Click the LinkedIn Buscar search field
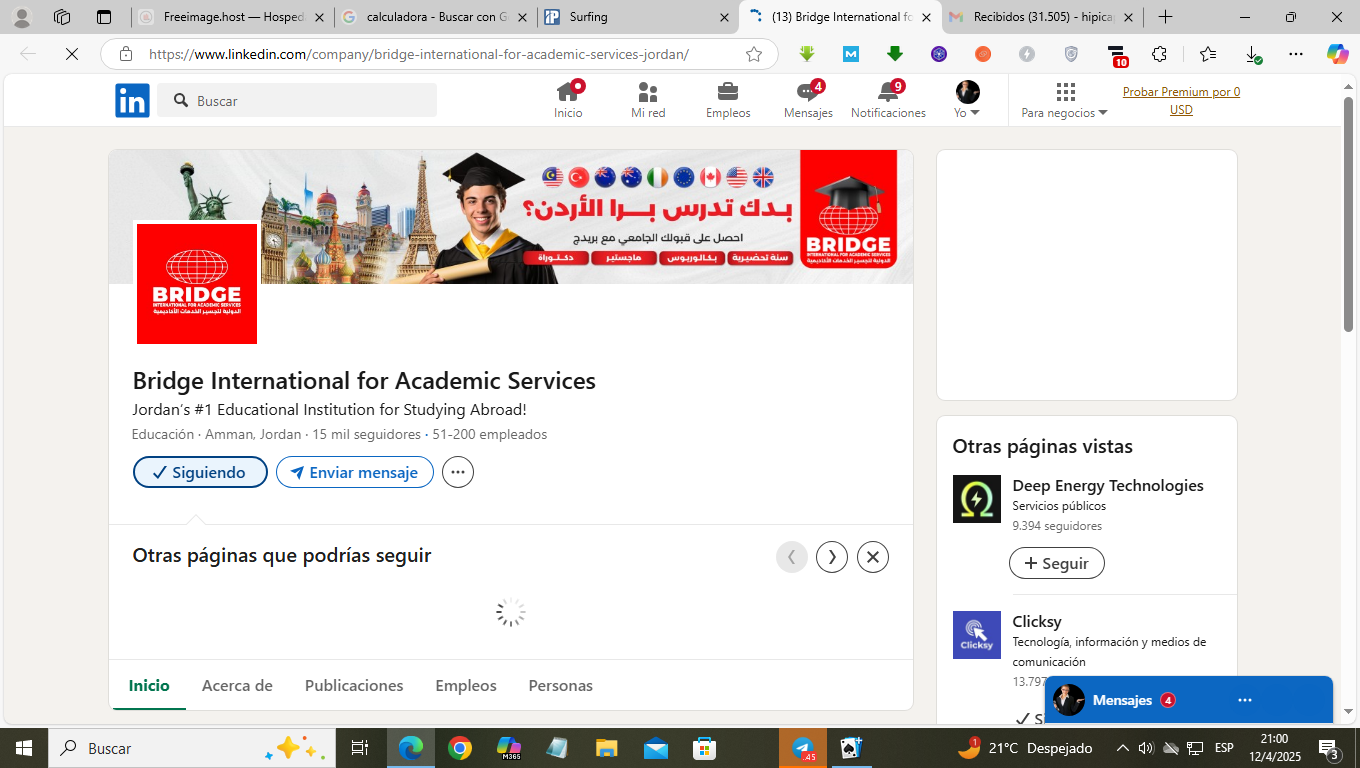Image resolution: width=1360 pixels, height=768 pixels. (297, 100)
